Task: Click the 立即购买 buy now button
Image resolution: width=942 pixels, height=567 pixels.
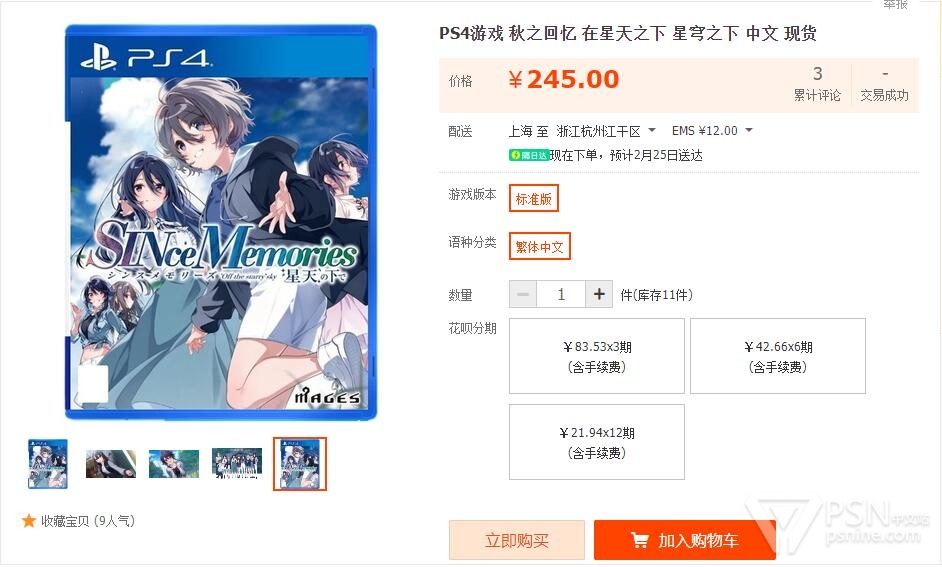Action: tap(517, 541)
